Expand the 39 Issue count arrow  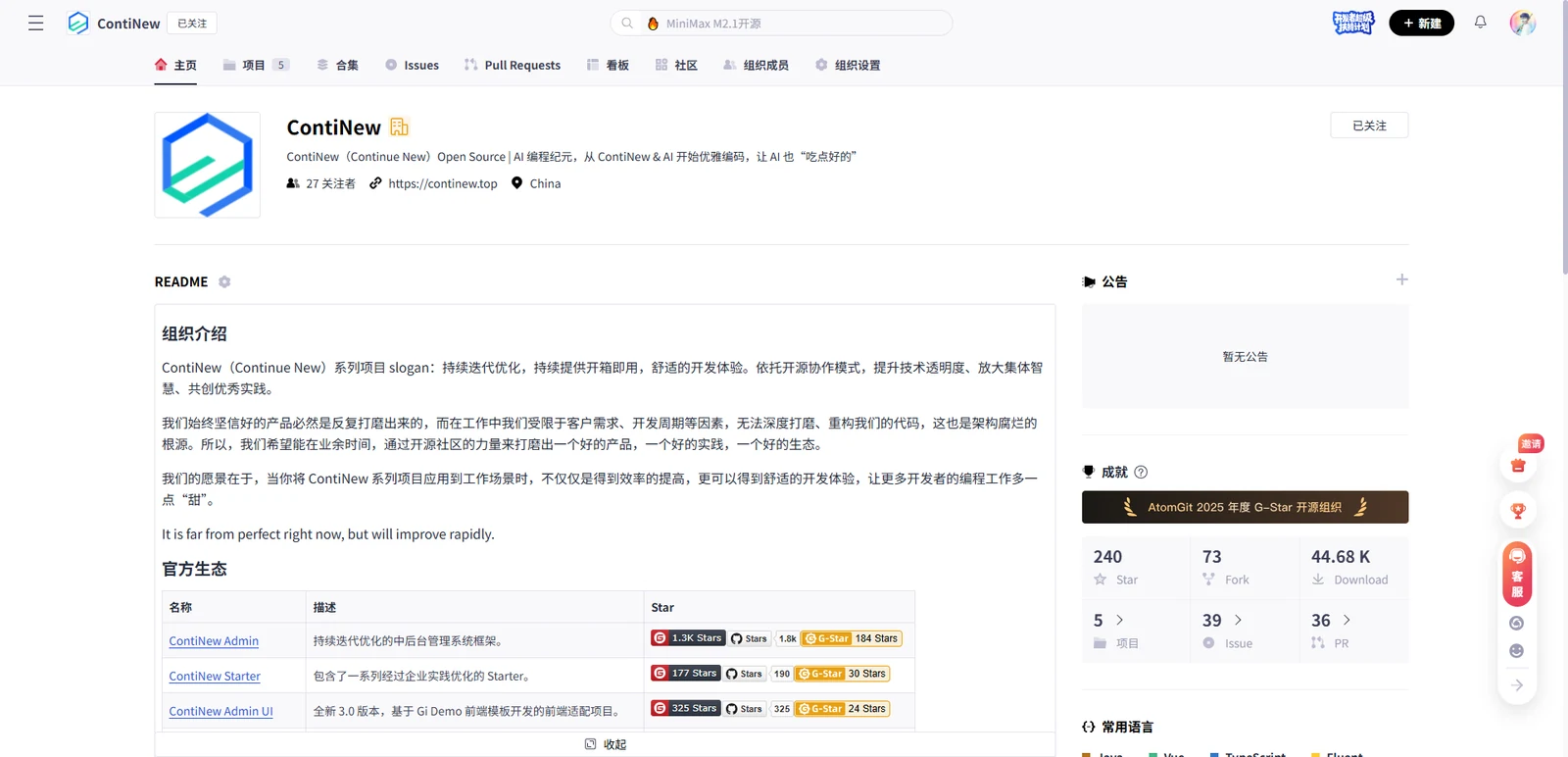coord(1238,620)
